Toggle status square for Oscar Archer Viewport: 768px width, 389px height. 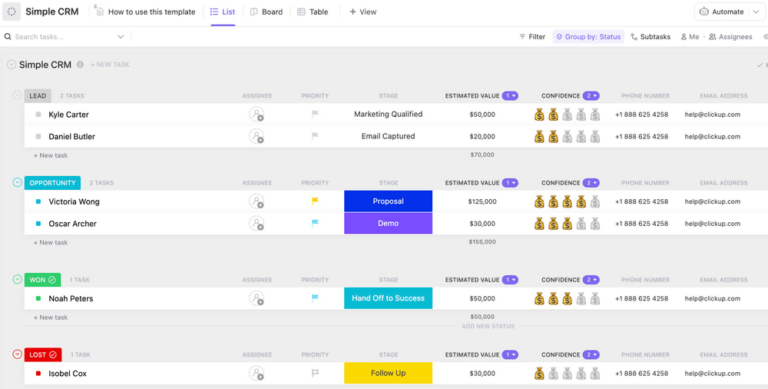point(38,223)
